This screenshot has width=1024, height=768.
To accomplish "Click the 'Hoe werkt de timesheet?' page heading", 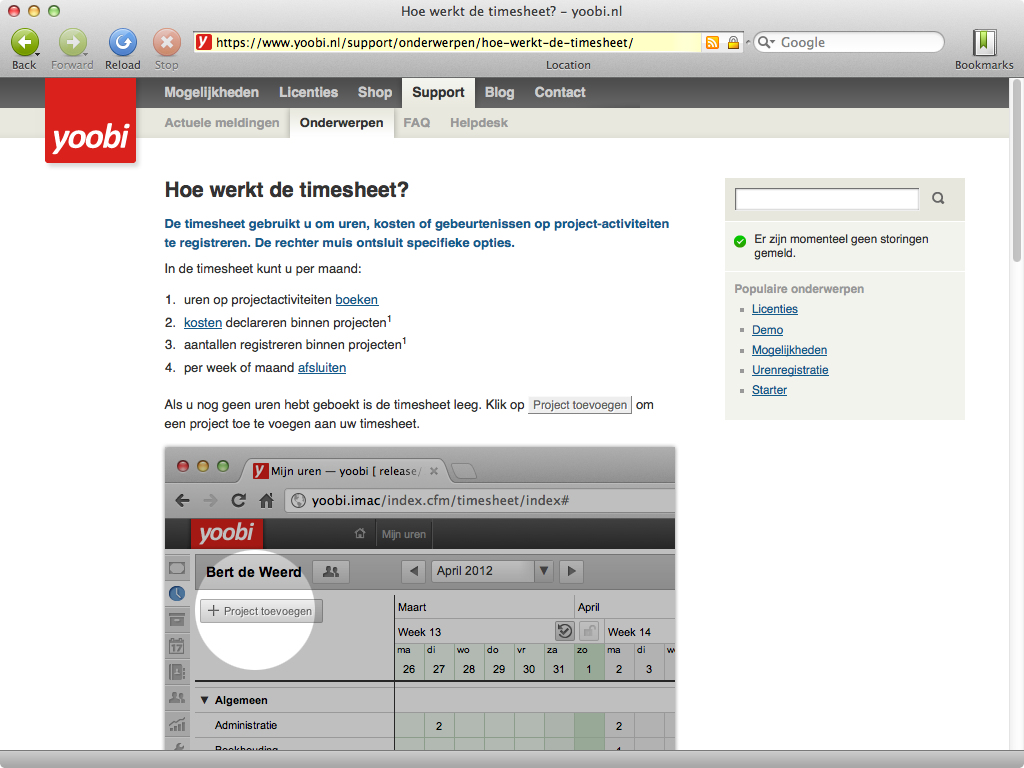I will [287, 190].
